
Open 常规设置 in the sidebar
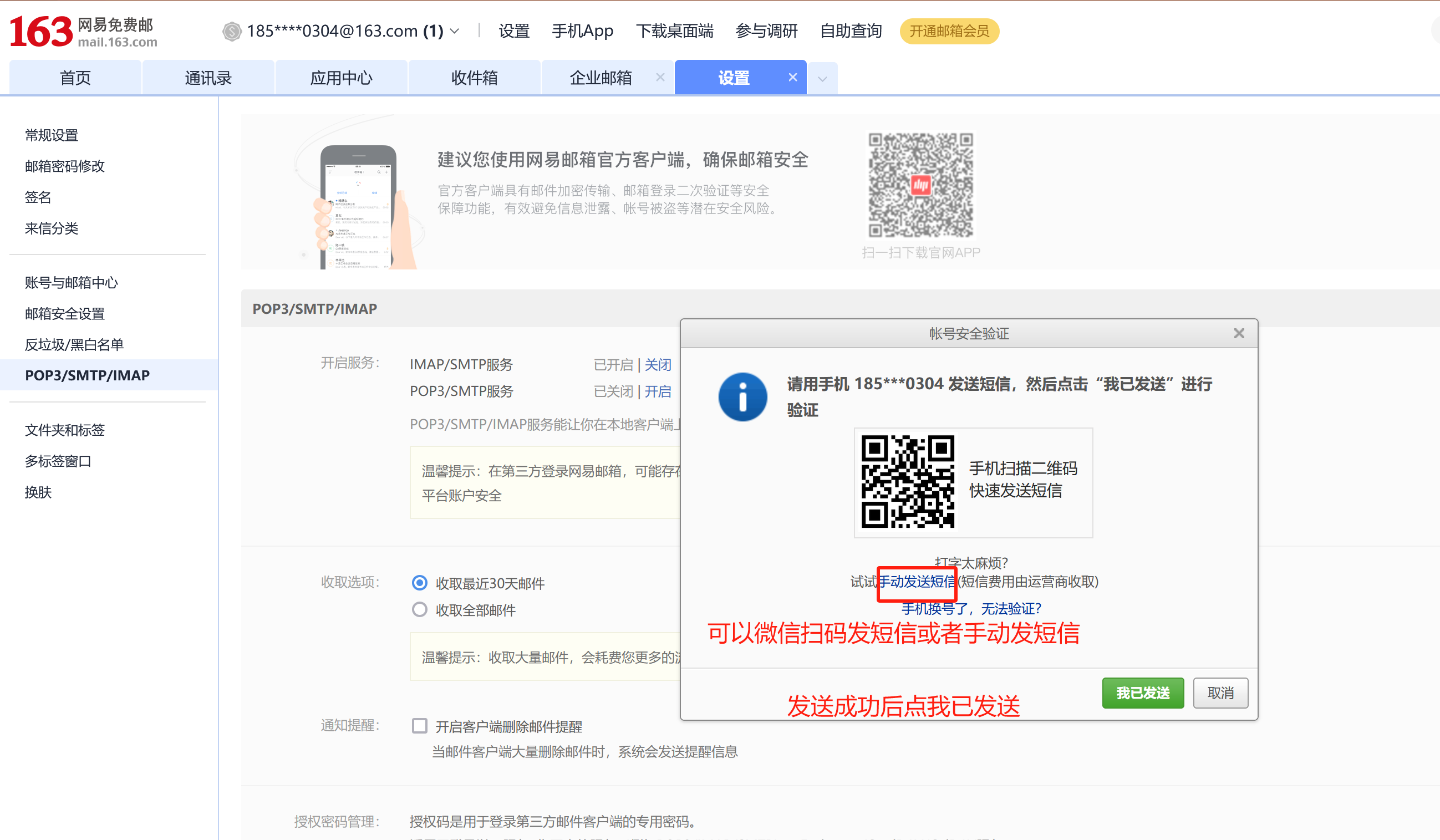point(52,135)
